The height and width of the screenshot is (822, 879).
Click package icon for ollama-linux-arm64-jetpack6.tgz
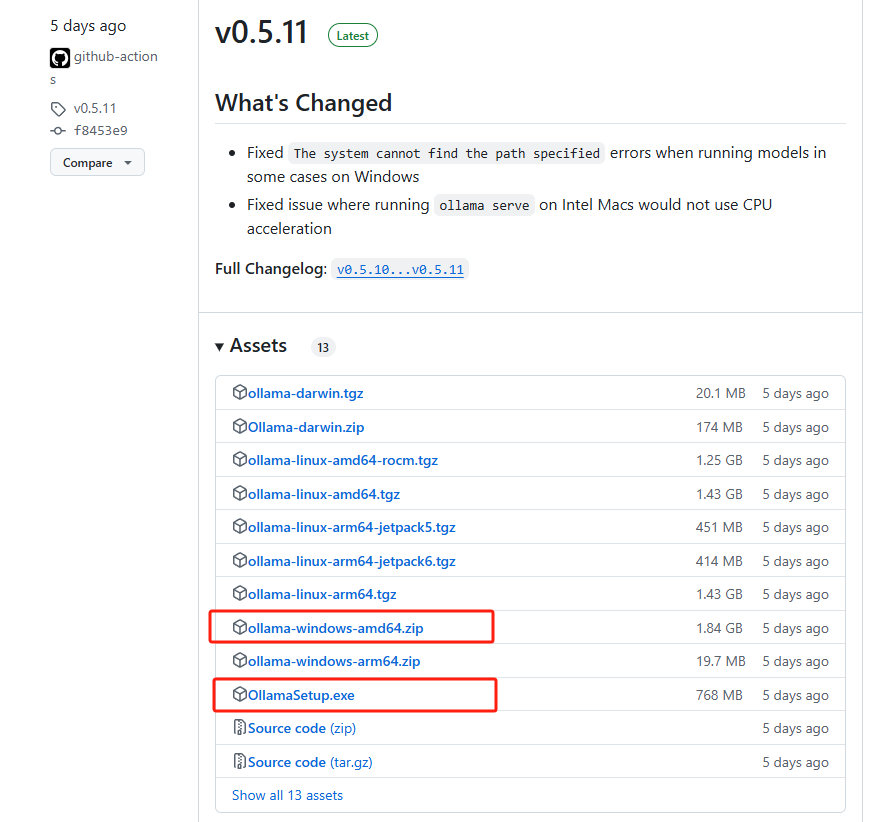(239, 560)
